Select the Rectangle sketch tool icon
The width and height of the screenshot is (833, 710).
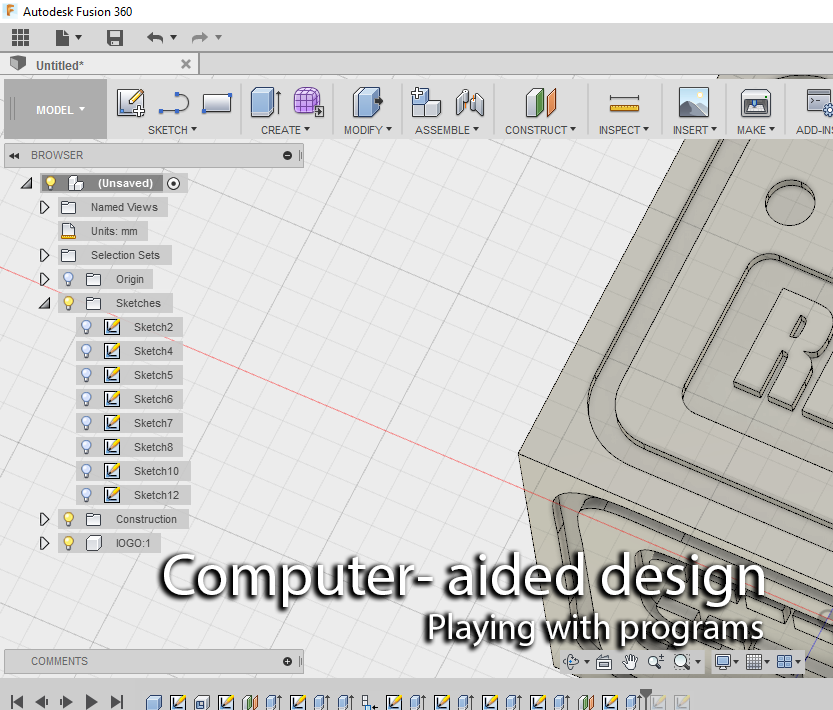(217, 103)
